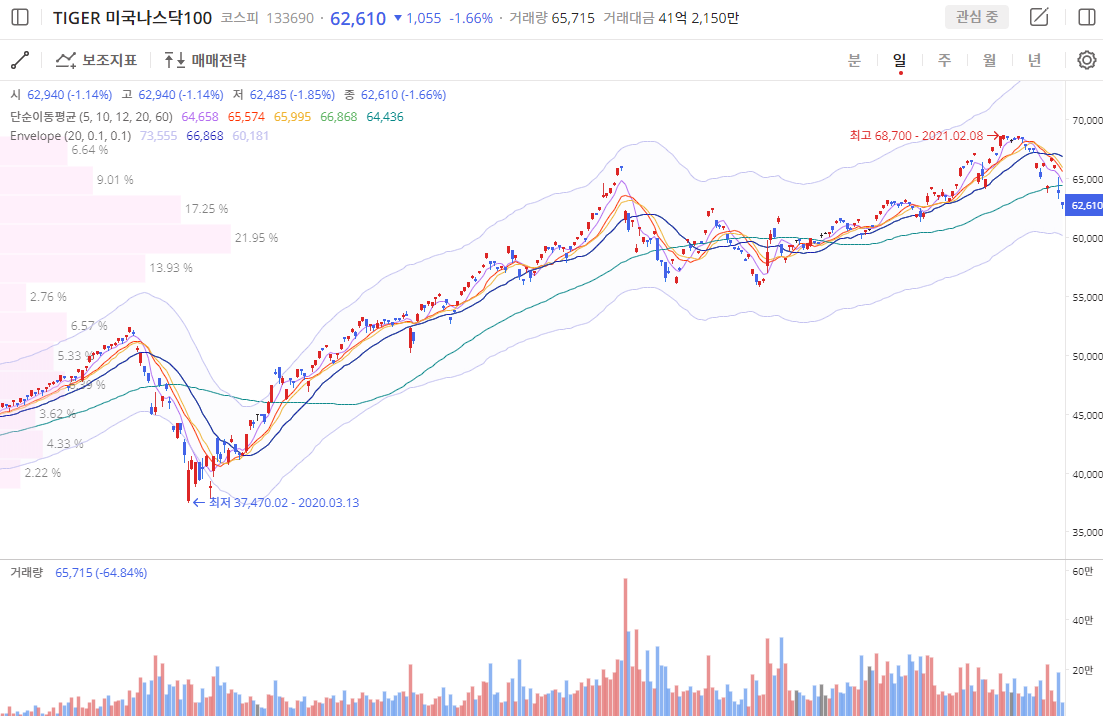
Task: Switch to 월 monthly chart
Action: [x=990, y=60]
